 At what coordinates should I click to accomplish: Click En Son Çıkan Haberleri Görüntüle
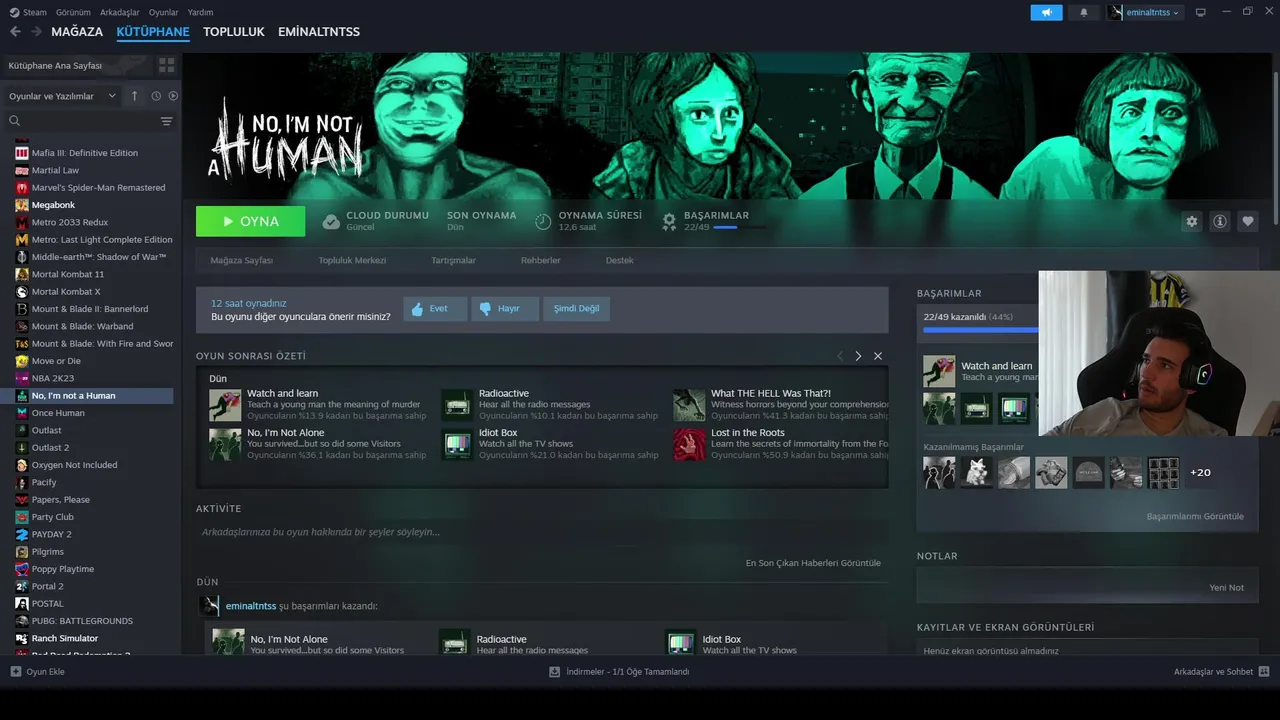click(813, 563)
